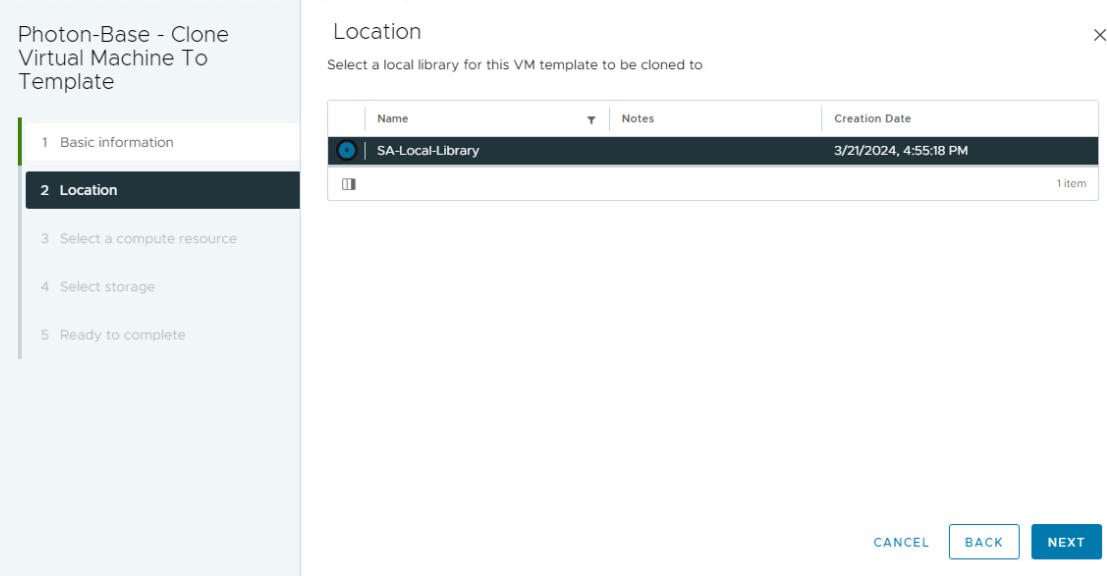
Task: Select step 5 Ready to complete
Action: [x=162, y=335]
